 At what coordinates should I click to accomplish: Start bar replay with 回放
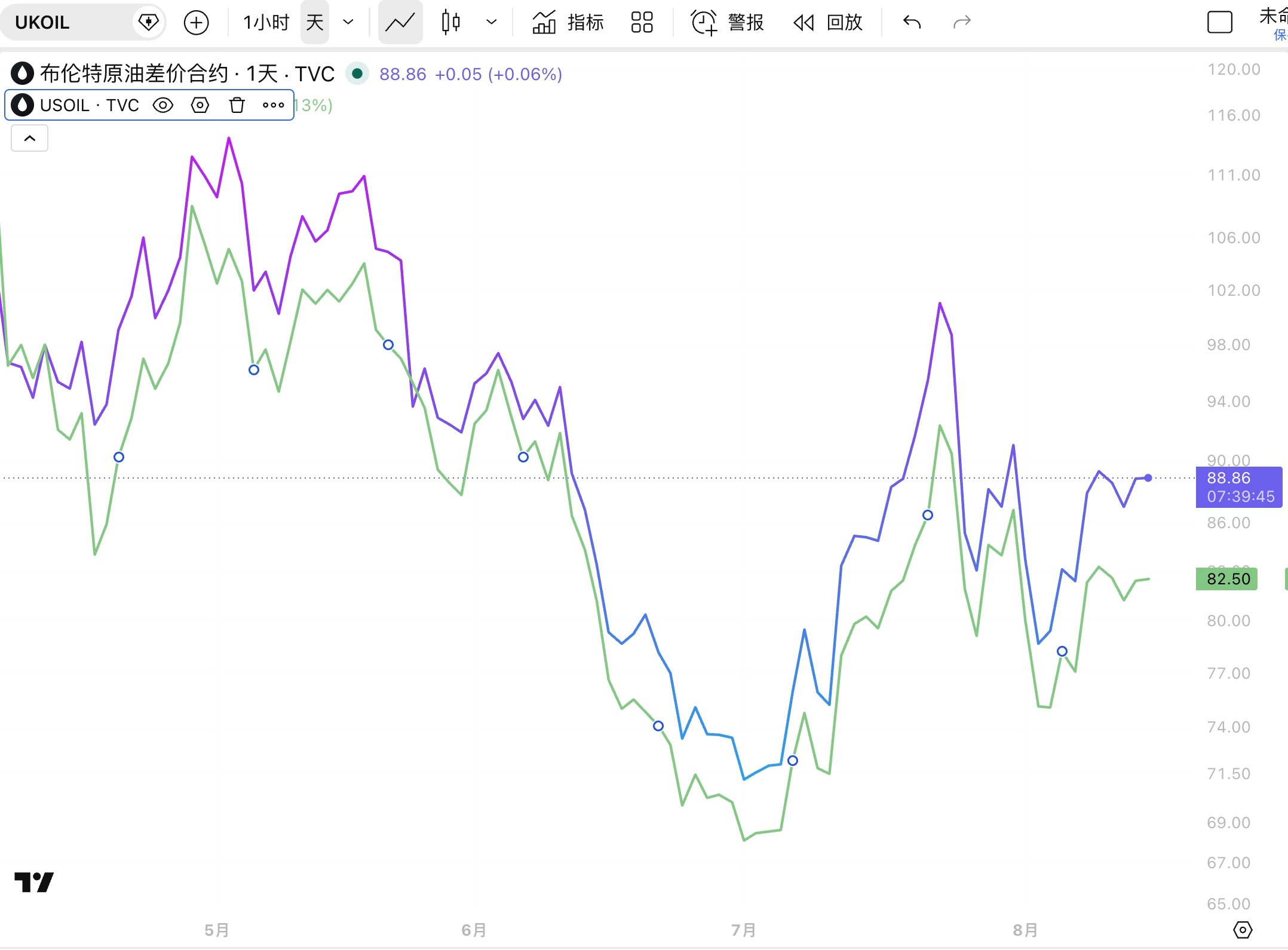pos(828,23)
